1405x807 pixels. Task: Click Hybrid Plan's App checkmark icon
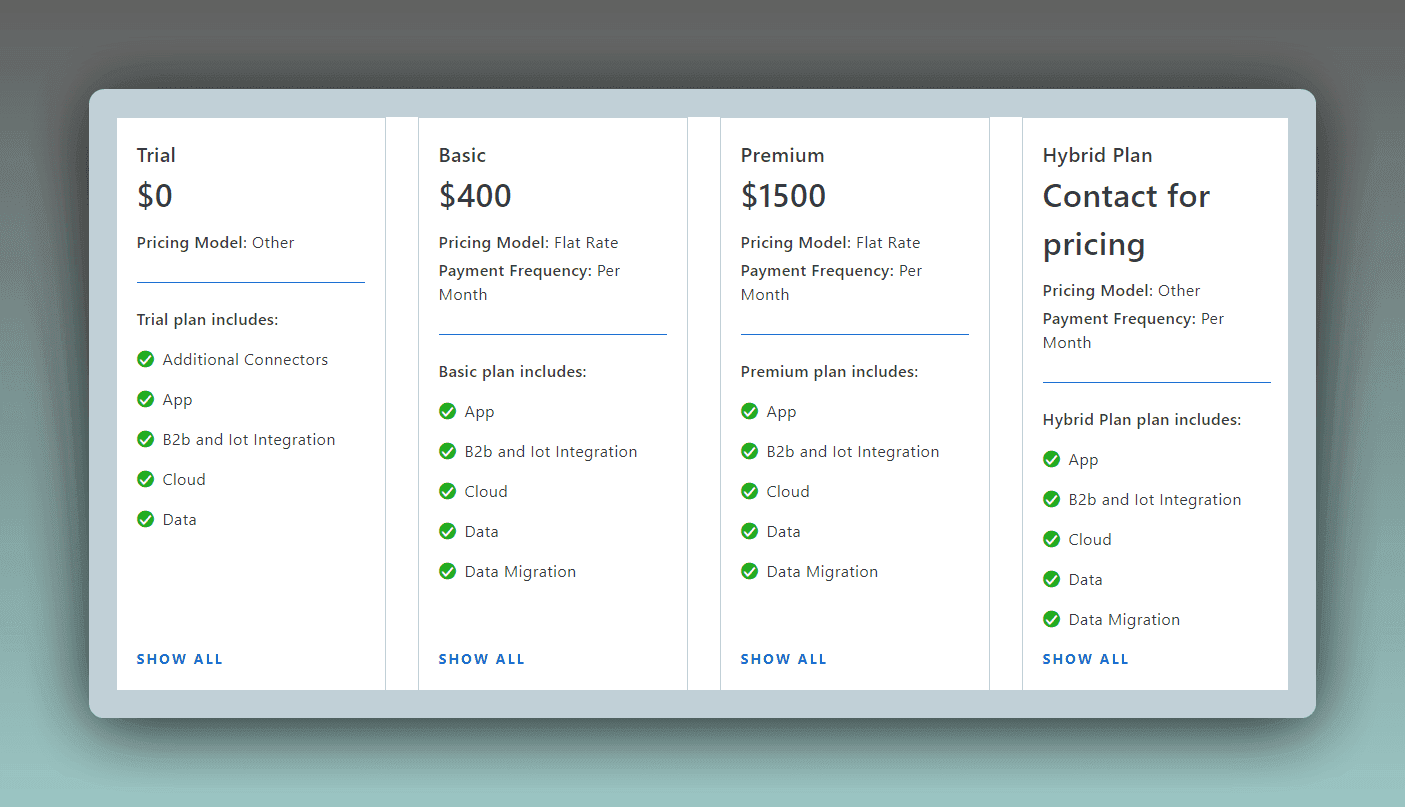point(1052,459)
